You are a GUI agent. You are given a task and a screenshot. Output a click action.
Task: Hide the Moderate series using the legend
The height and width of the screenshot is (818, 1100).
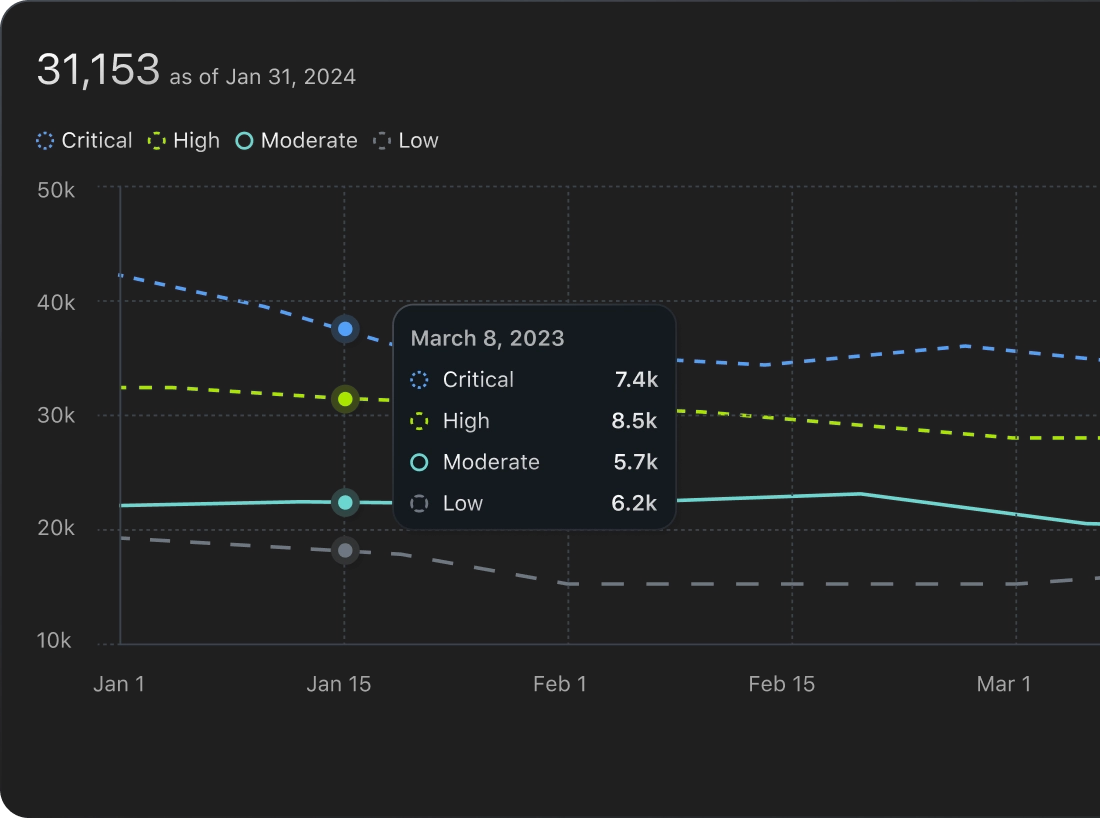[296, 140]
